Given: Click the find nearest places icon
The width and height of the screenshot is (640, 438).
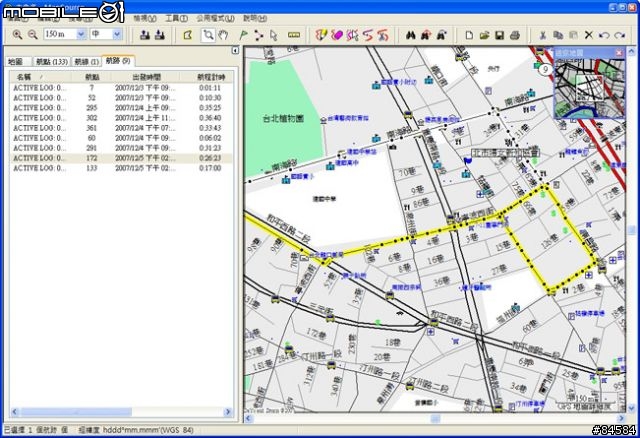Looking at the screenshot, I should [426, 35].
